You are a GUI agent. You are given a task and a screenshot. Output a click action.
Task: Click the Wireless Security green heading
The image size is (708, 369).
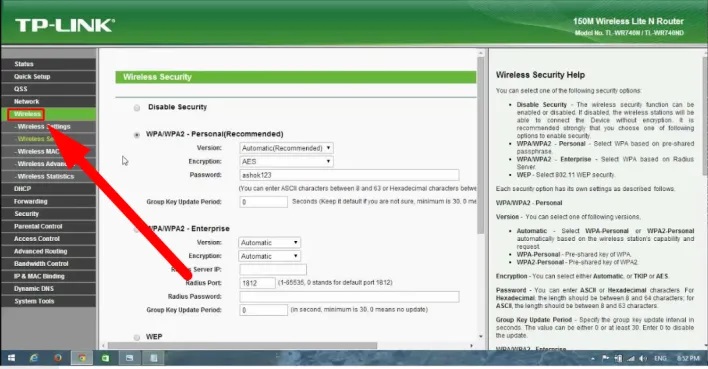[x=157, y=77]
